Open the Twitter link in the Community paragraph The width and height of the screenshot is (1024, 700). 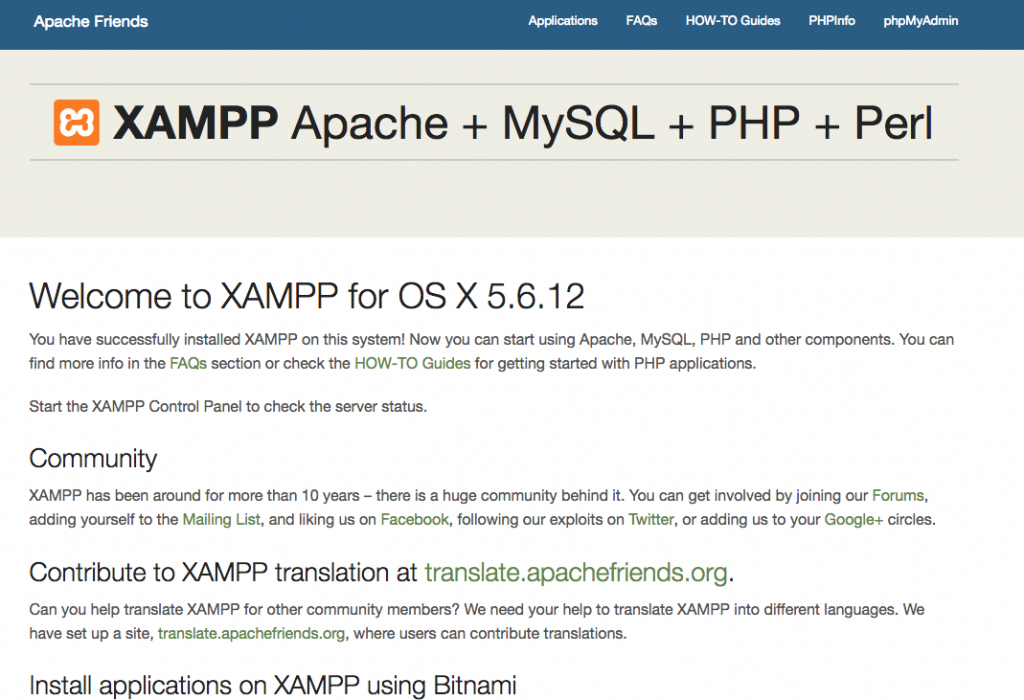point(651,519)
